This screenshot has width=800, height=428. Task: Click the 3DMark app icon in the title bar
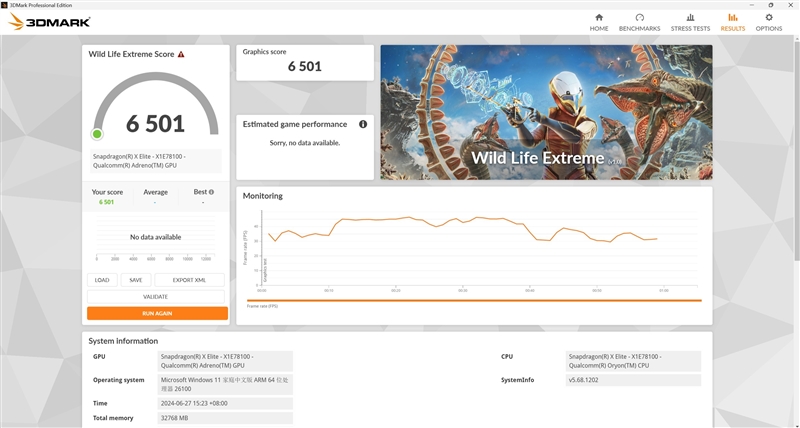click(x=4, y=5)
